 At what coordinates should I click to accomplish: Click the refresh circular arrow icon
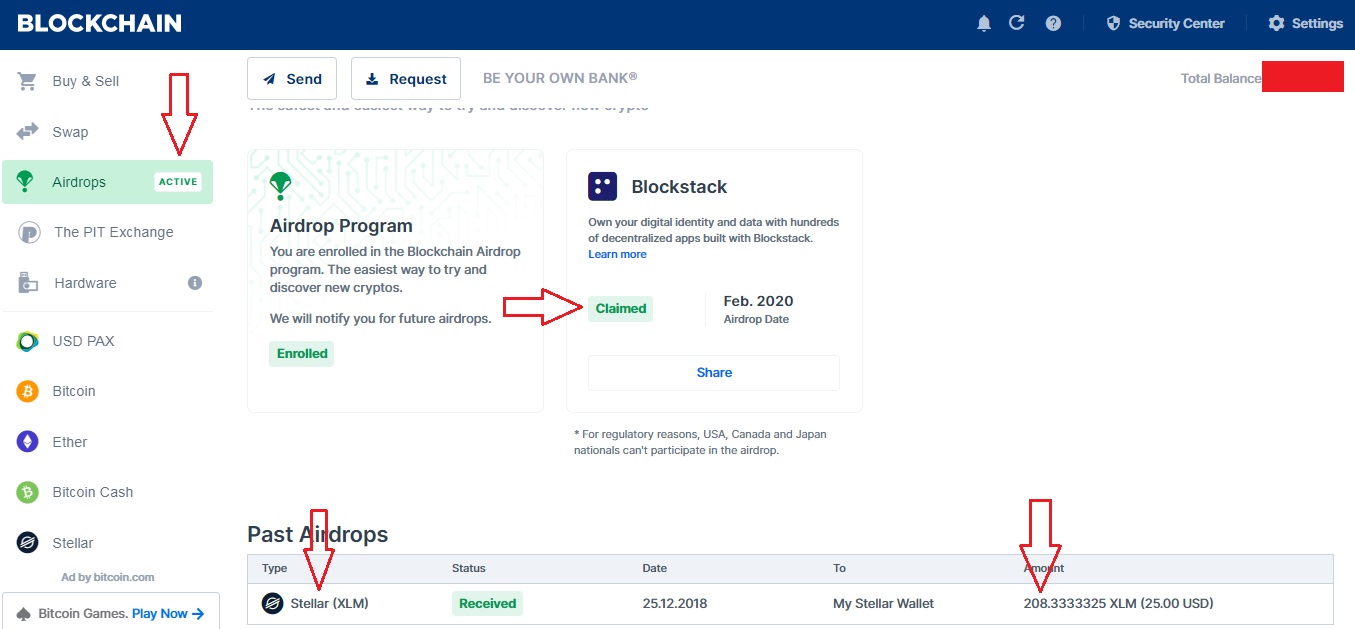tap(1017, 23)
